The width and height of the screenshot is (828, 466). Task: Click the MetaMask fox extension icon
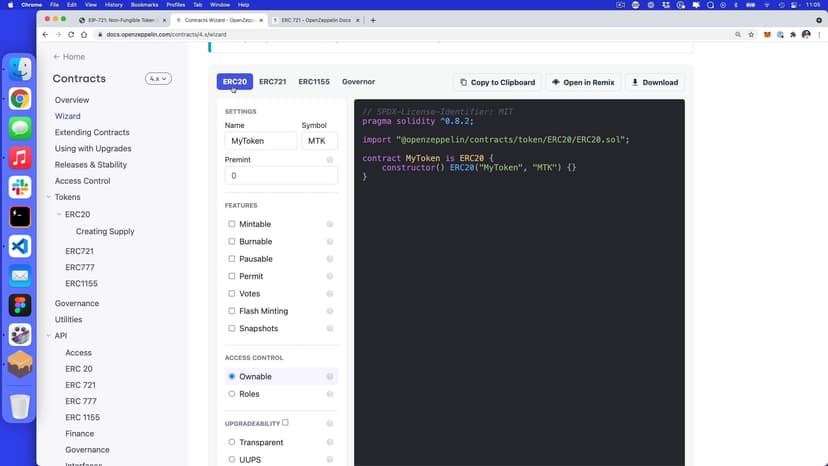pos(767,34)
